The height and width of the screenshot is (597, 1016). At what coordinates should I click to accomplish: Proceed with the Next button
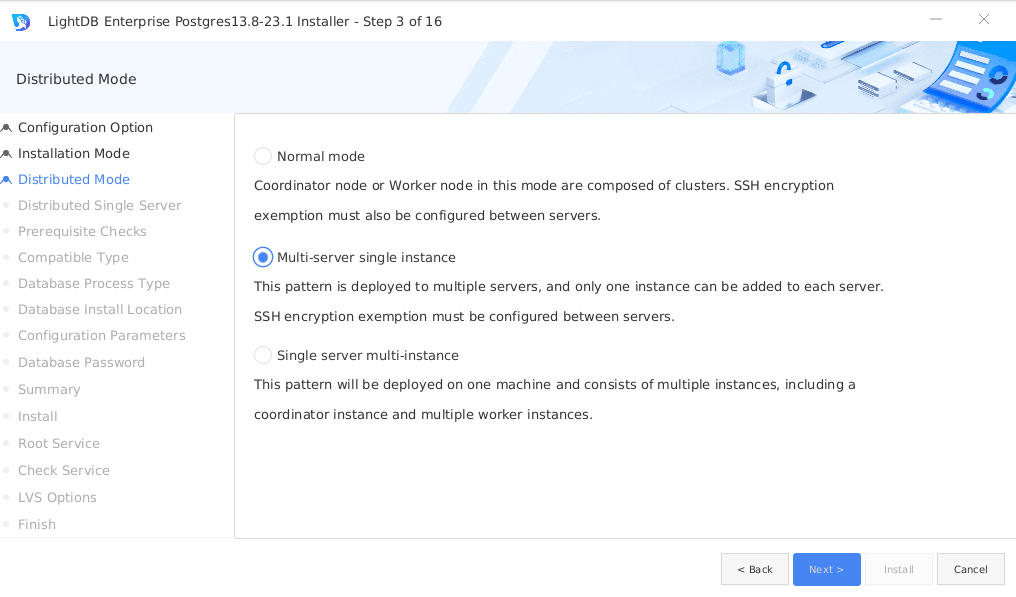pos(826,569)
